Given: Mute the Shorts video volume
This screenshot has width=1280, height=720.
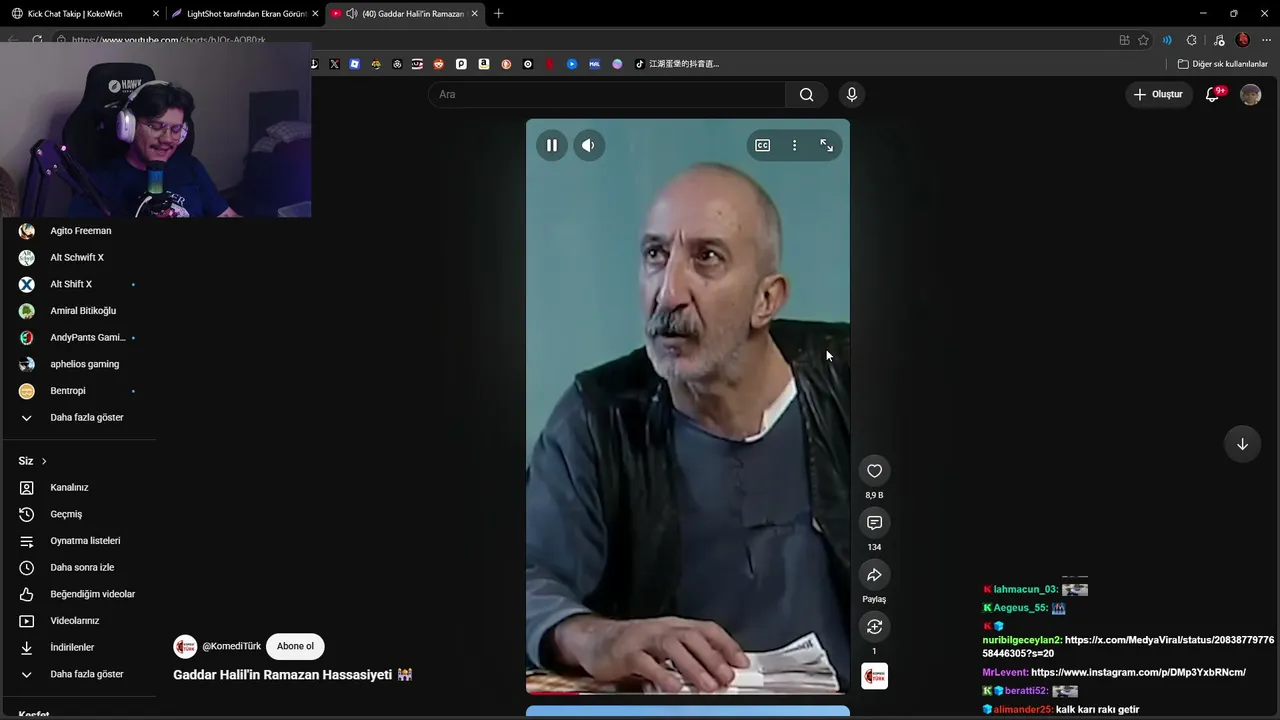Looking at the screenshot, I should 588,145.
